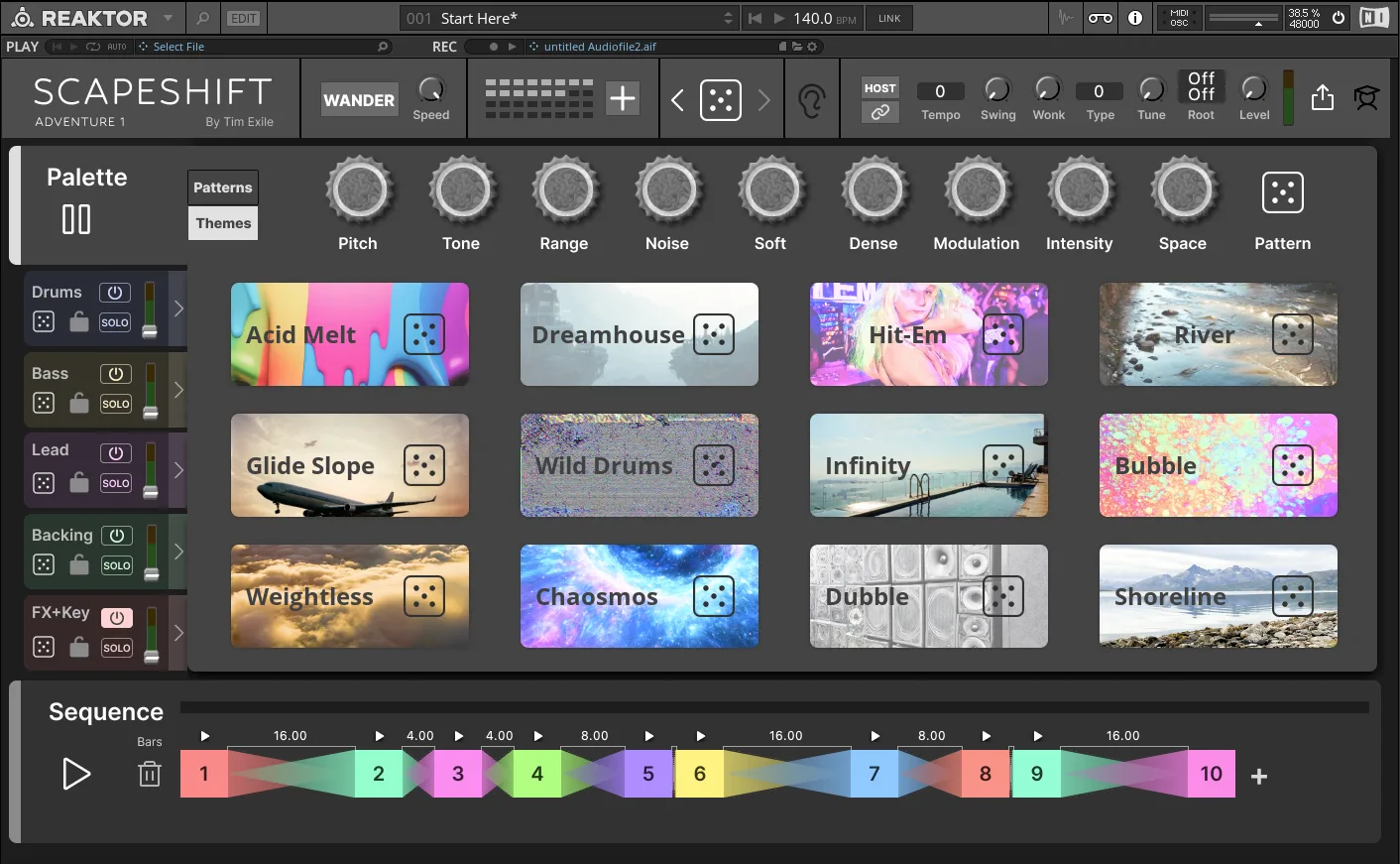1400x864 pixels.
Task: Expand the Drums track chevron
Action: [178, 309]
